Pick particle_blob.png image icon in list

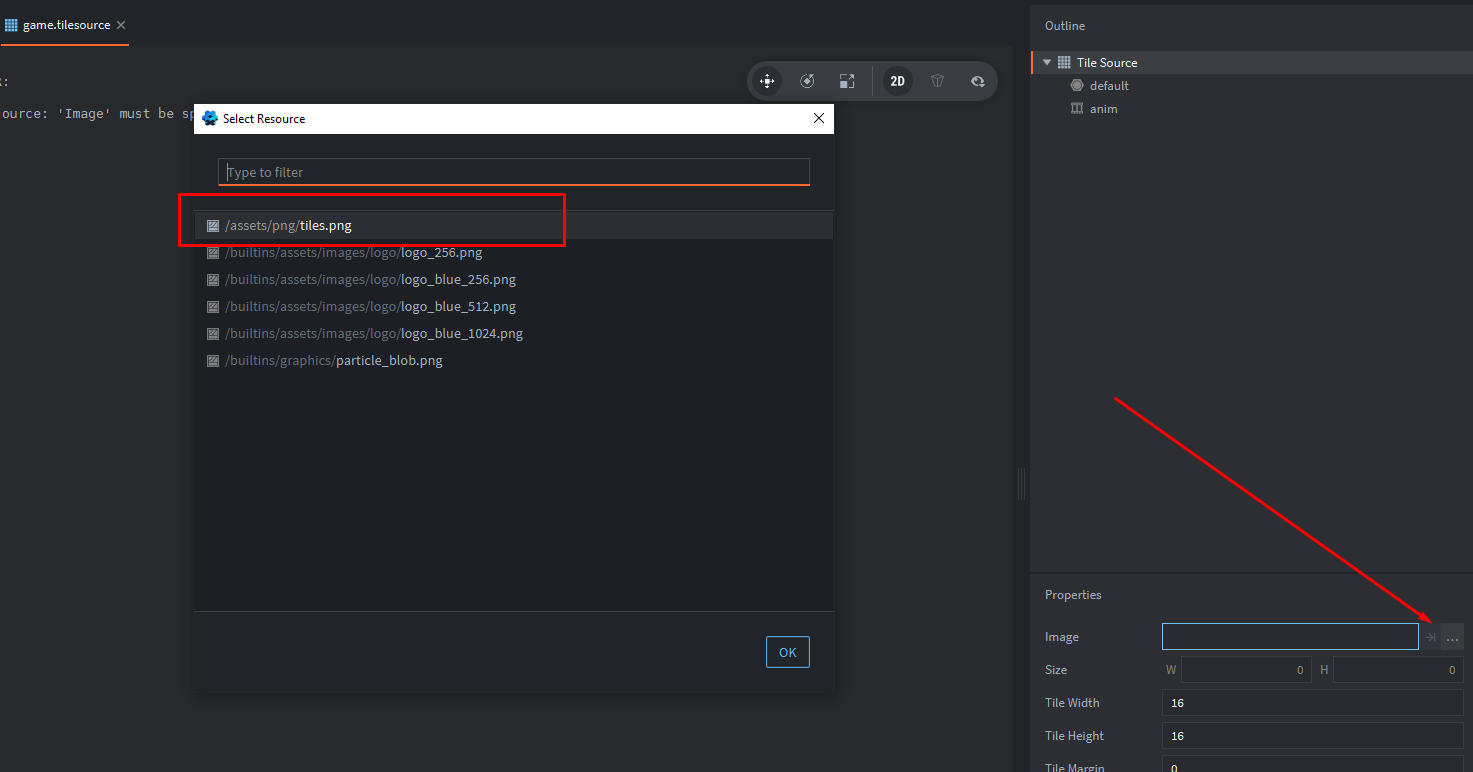[213, 361]
